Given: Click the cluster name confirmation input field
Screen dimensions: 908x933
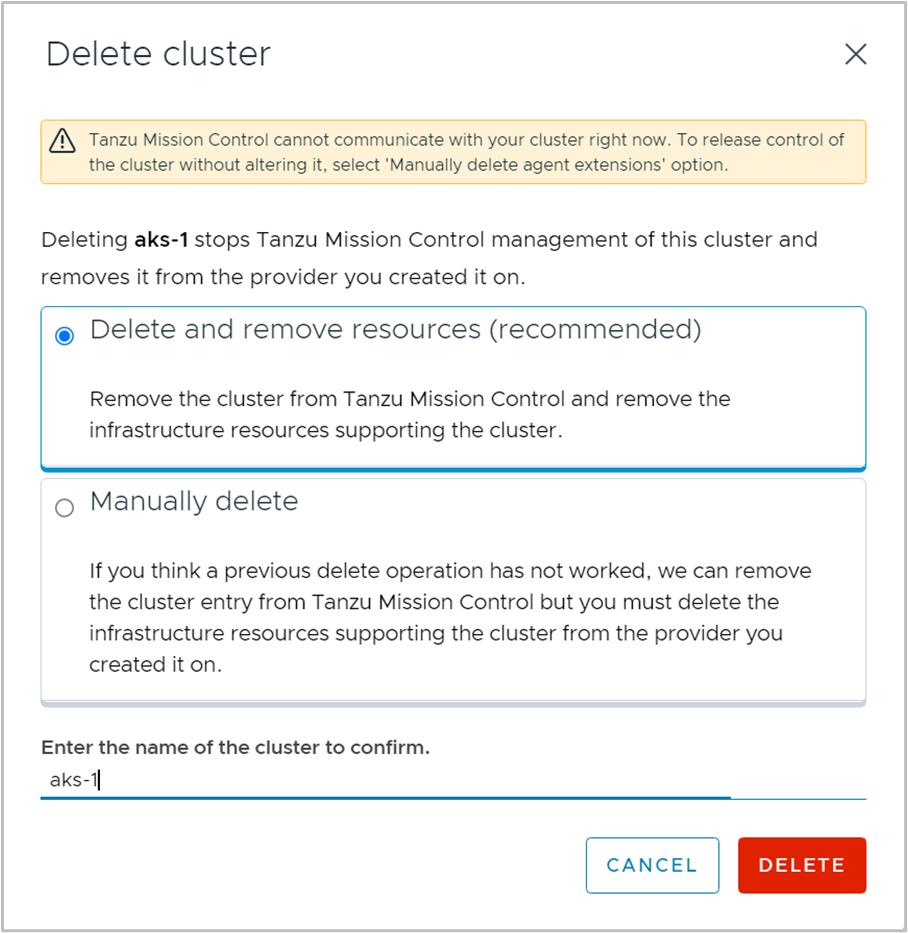Looking at the screenshot, I should (385, 780).
